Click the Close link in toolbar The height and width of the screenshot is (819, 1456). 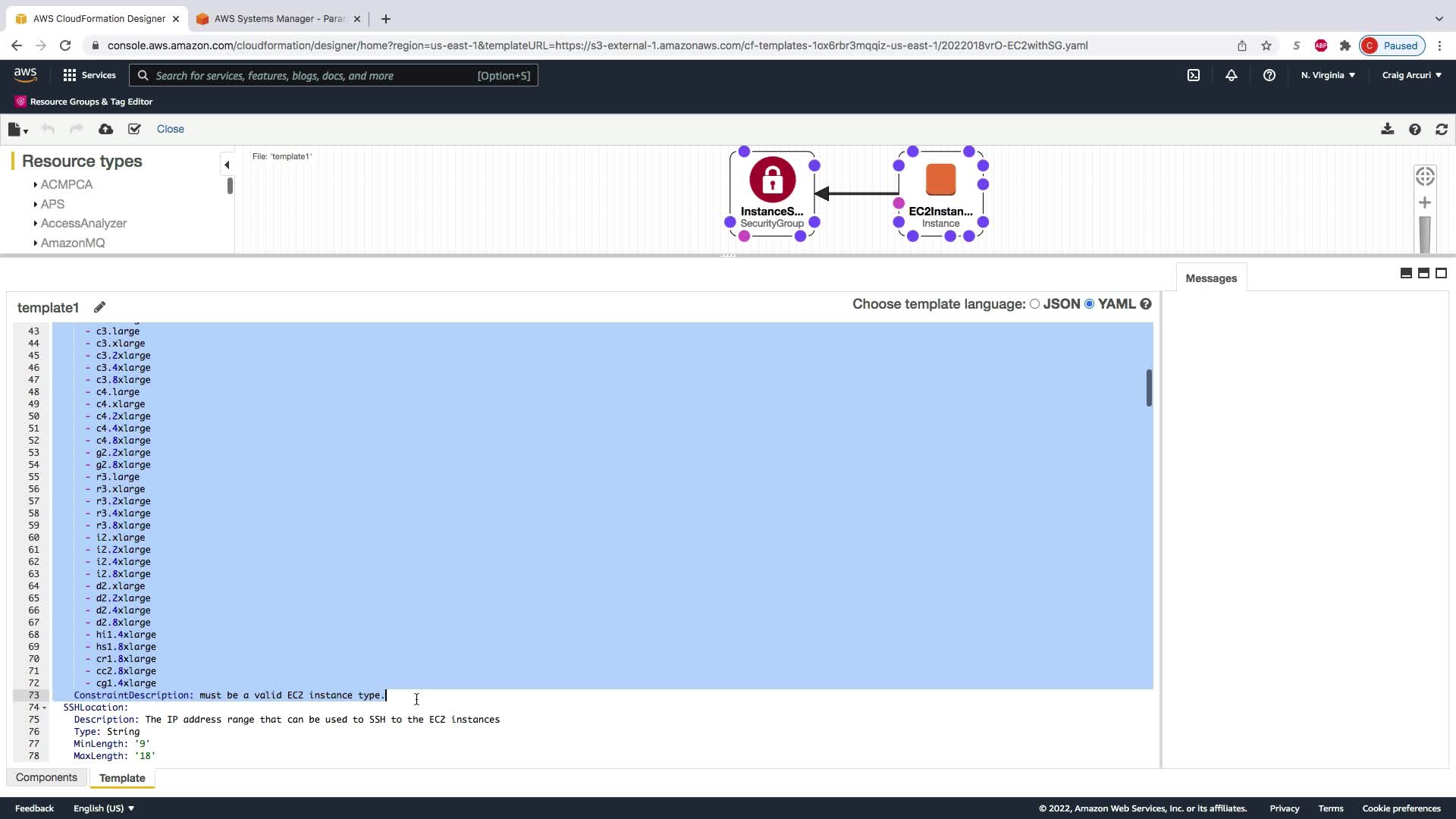pyautogui.click(x=170, y=129)
